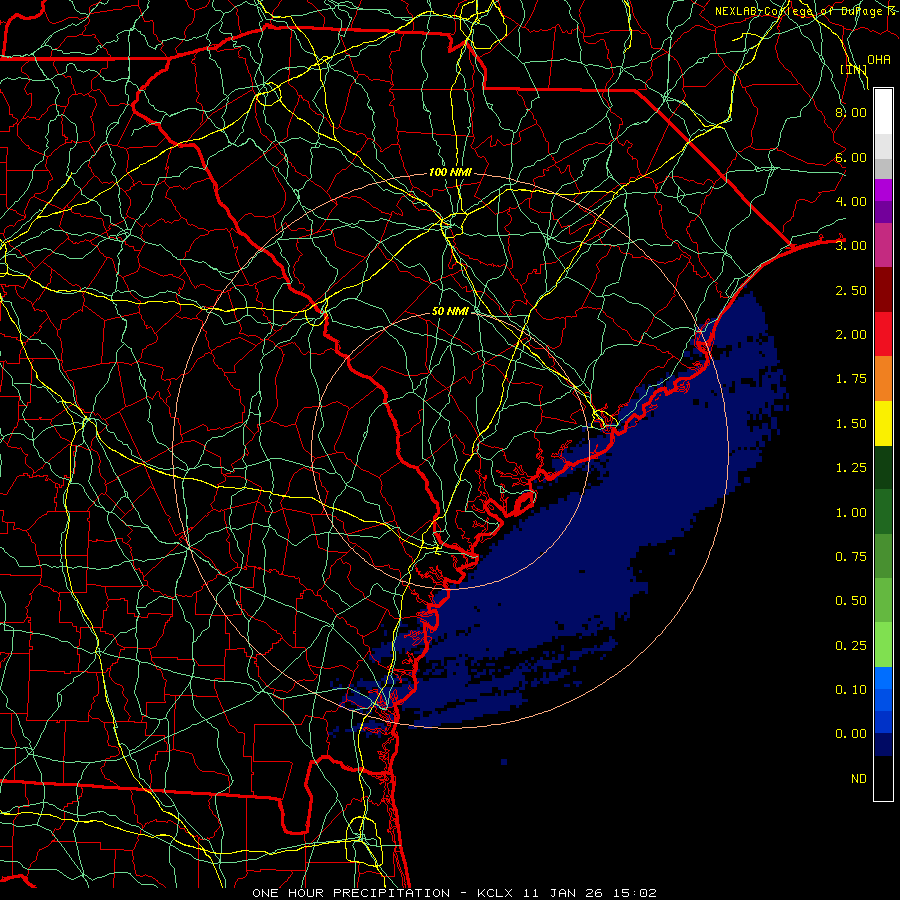This screenshot has height=900, width=900.
Task: Click the 50 NMI range ring label
Action: click(x=450, y=311)
